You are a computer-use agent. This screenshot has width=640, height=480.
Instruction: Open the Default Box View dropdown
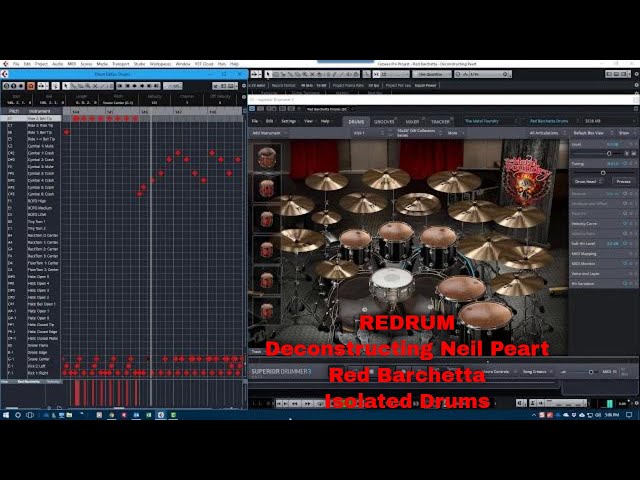coord(593,133)
